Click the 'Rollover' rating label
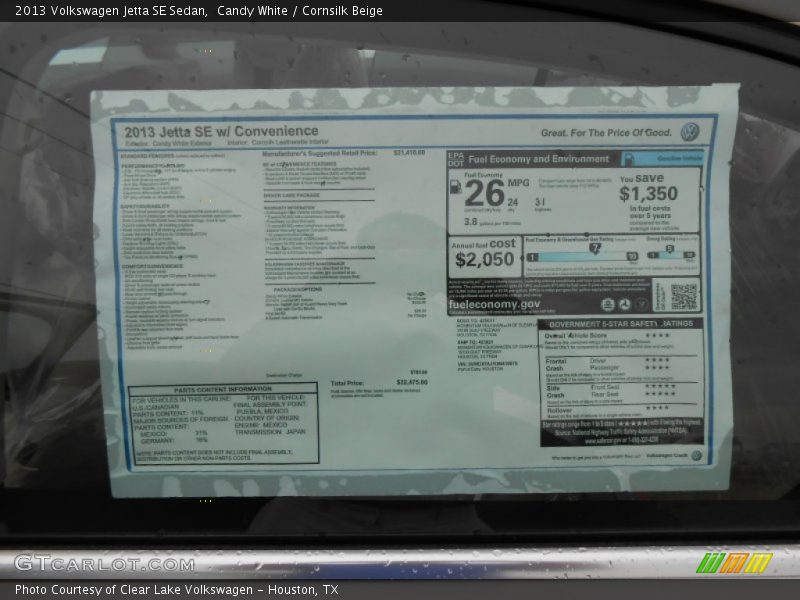The height and width of the screenshot is (600, 800). 559,410
